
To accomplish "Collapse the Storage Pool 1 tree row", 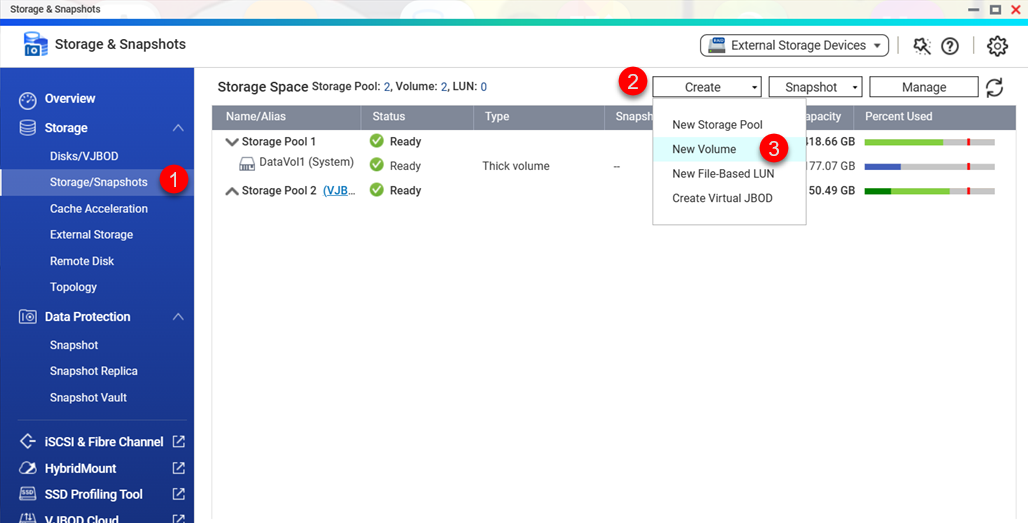I will tap(232, 142).
